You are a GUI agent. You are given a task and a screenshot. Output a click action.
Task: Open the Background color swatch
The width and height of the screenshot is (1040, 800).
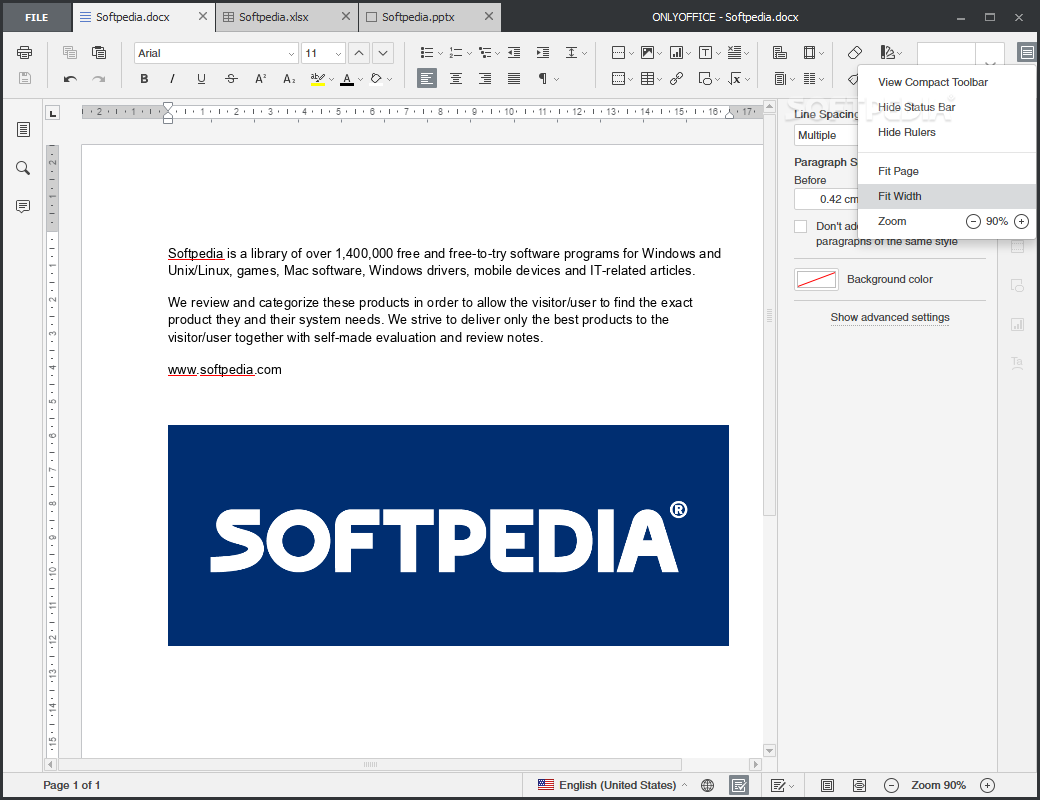[816, 279]
